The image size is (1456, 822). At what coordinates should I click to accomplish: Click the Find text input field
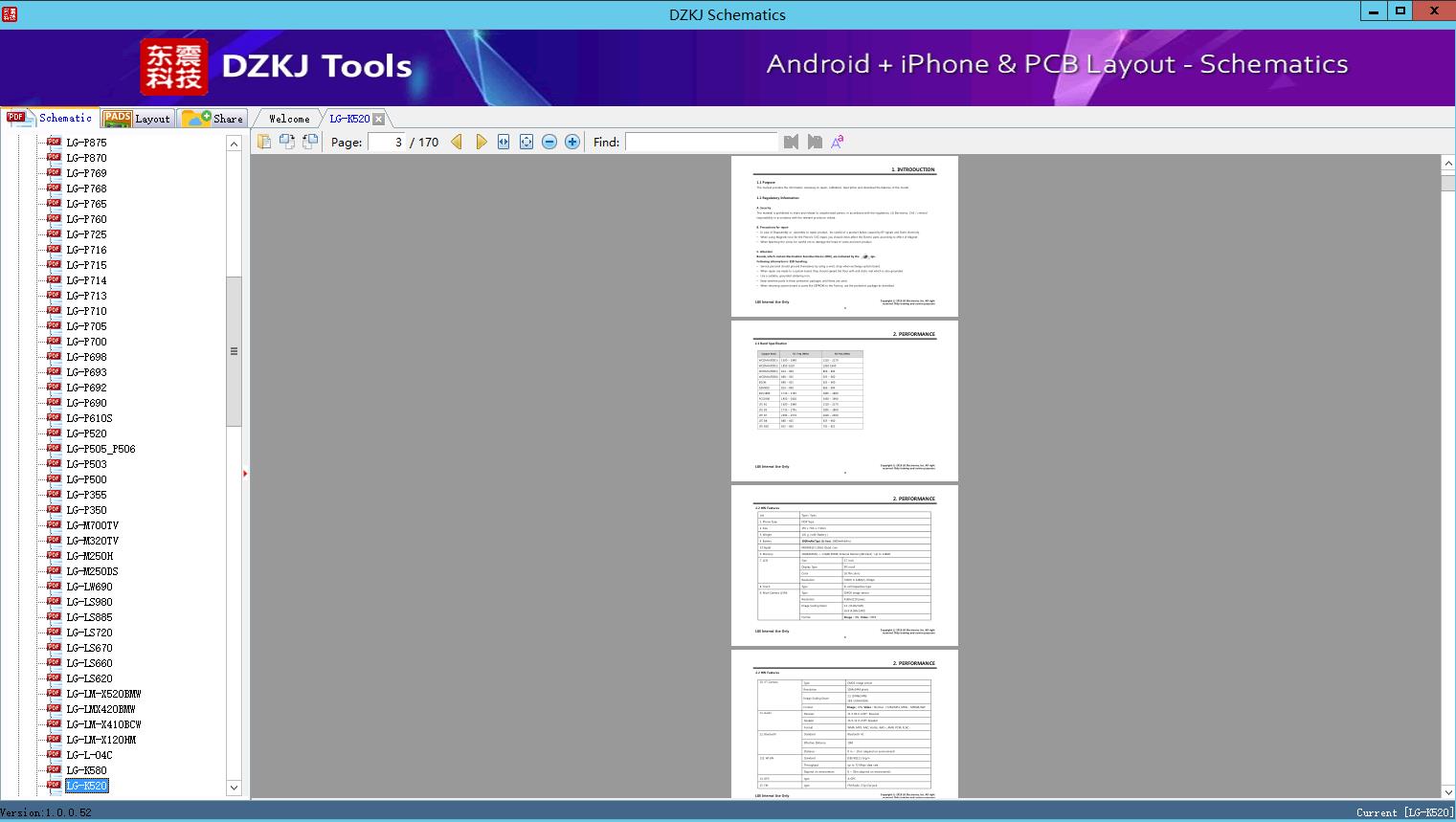click(701, 142)
